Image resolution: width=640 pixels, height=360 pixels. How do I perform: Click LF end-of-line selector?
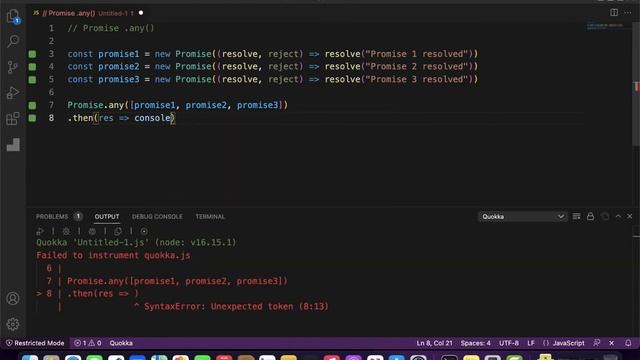tap(531, 343)
